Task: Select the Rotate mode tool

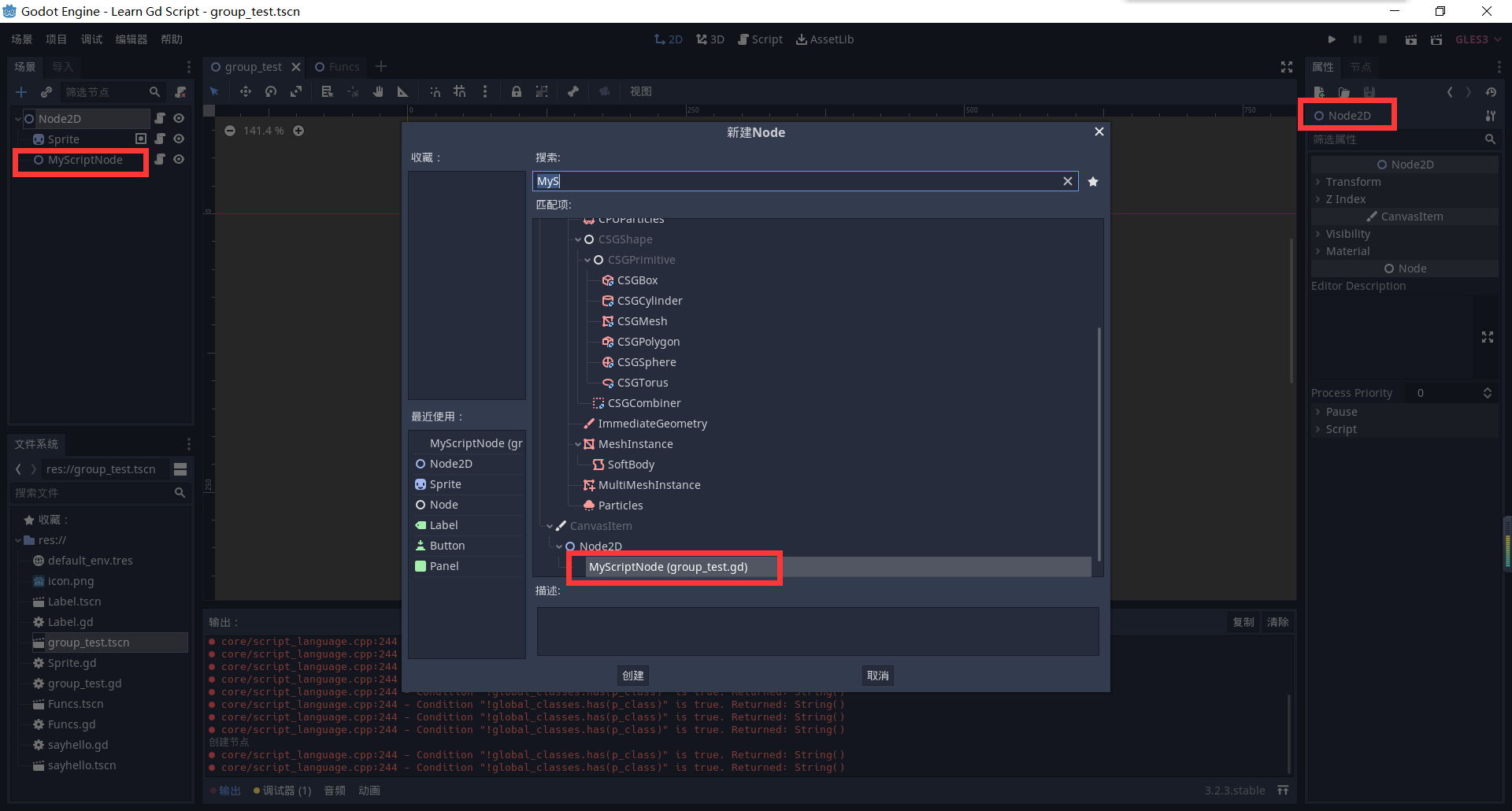Action: [x=271, y=91]
